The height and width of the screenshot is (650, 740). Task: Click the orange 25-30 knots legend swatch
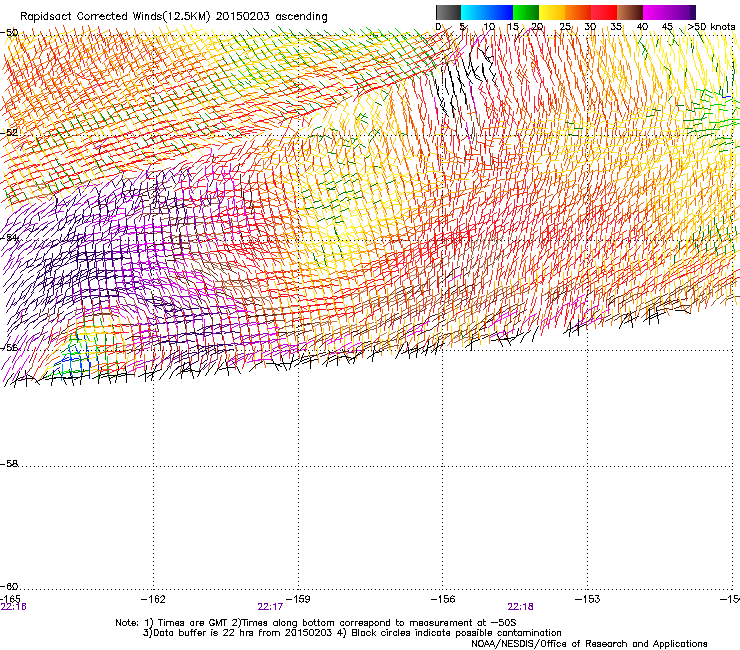point(578,12)
